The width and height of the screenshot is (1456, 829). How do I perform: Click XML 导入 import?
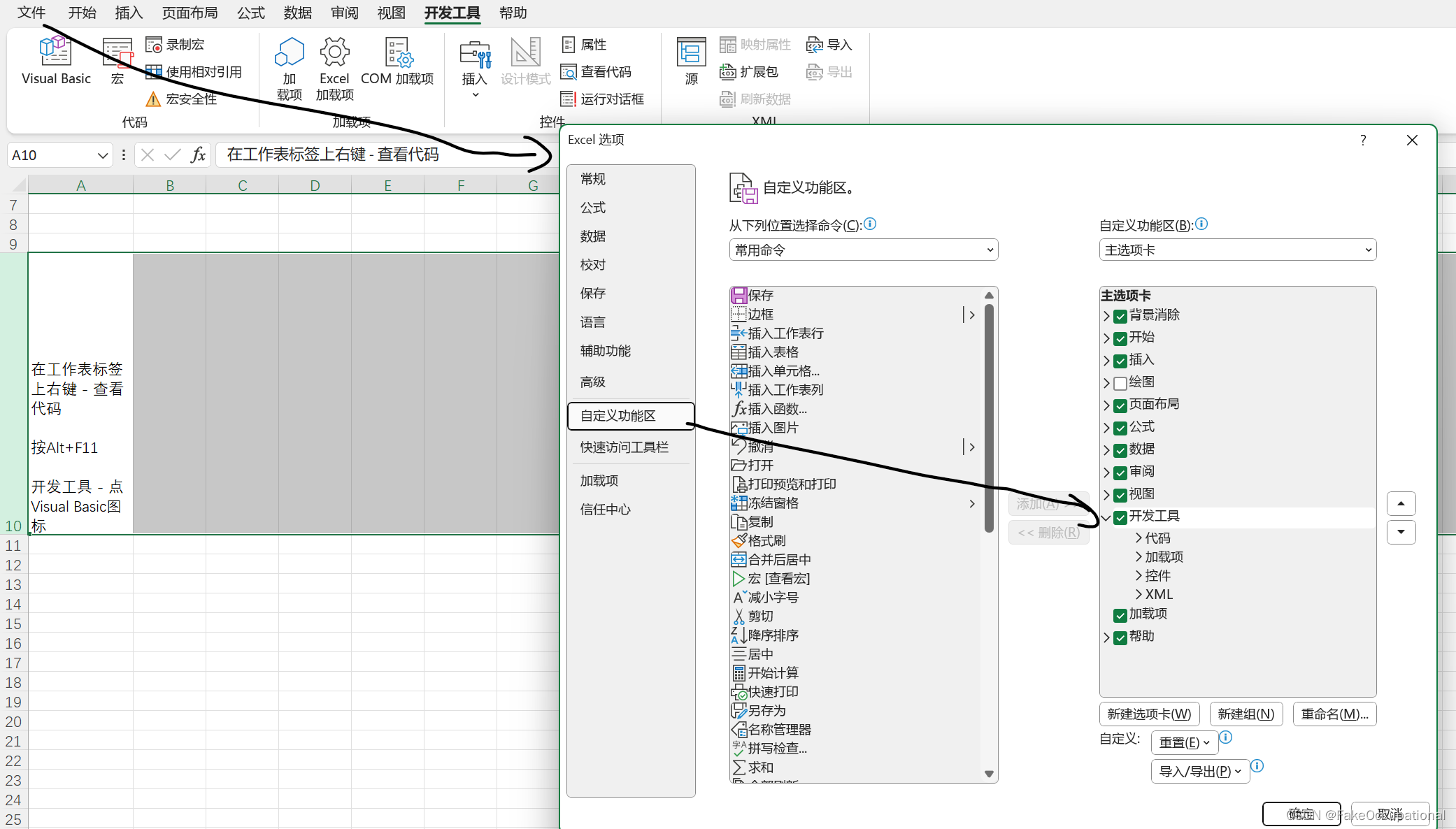point(829,45)
